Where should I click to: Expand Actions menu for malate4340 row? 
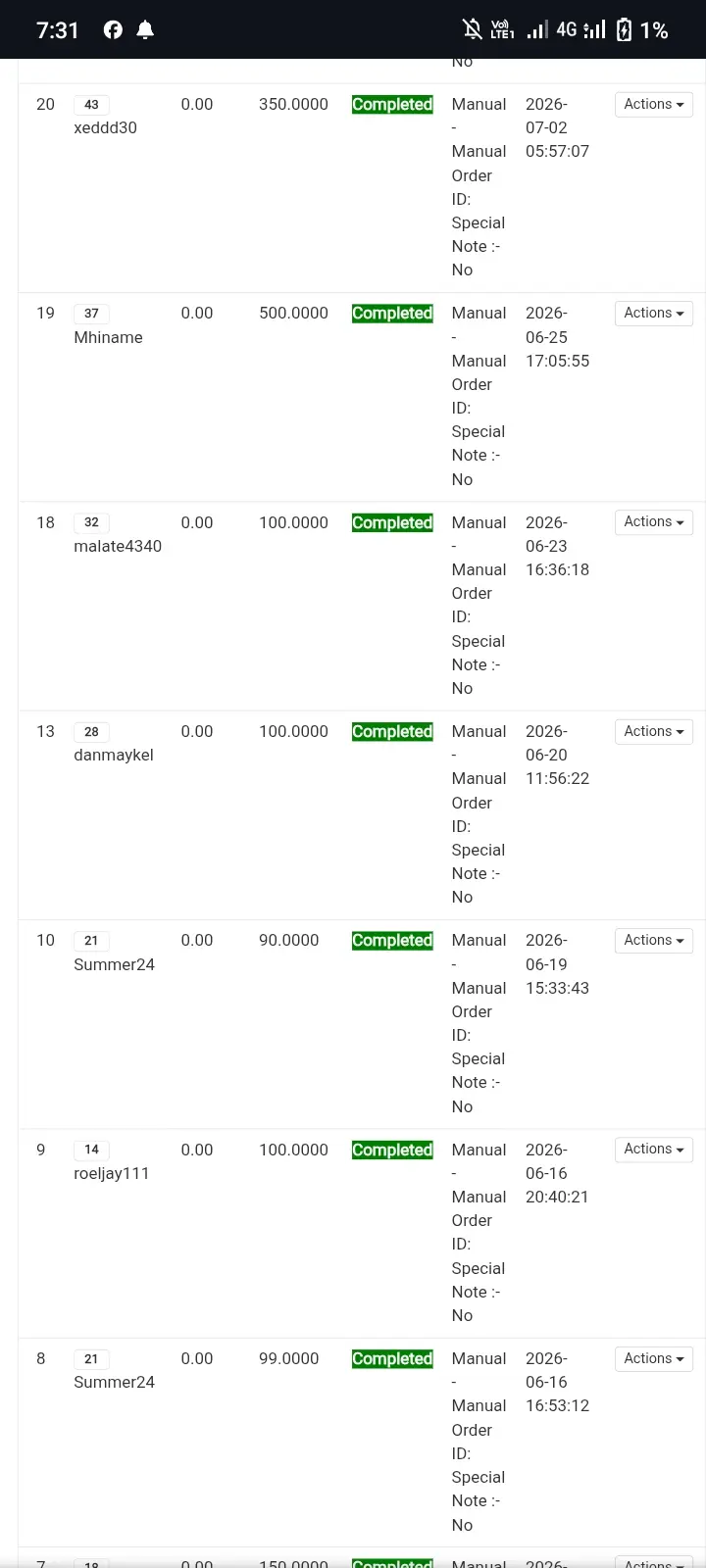(654, 522)
